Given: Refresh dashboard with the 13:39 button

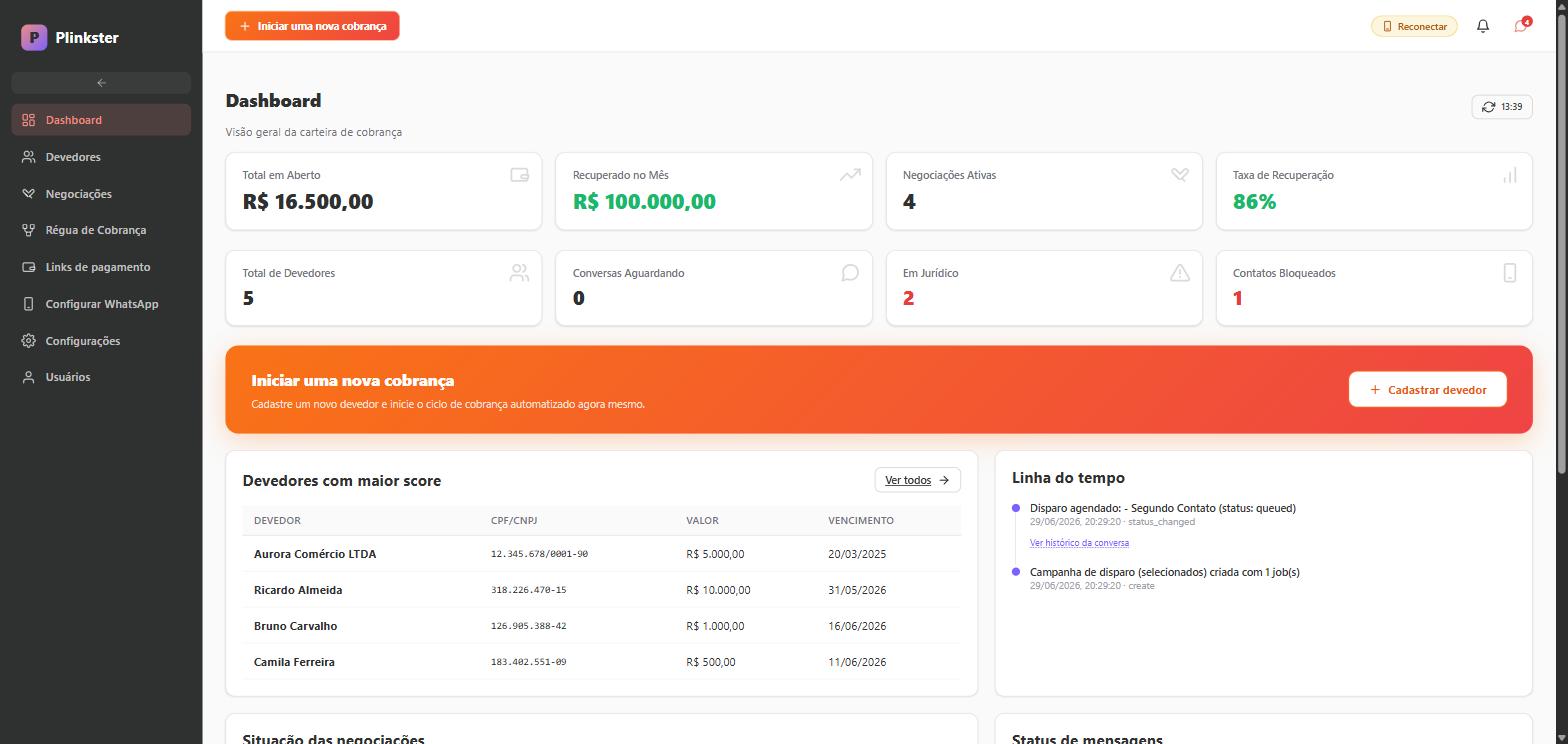Looking at the screenshot, I should click(x=1502, y=107).
